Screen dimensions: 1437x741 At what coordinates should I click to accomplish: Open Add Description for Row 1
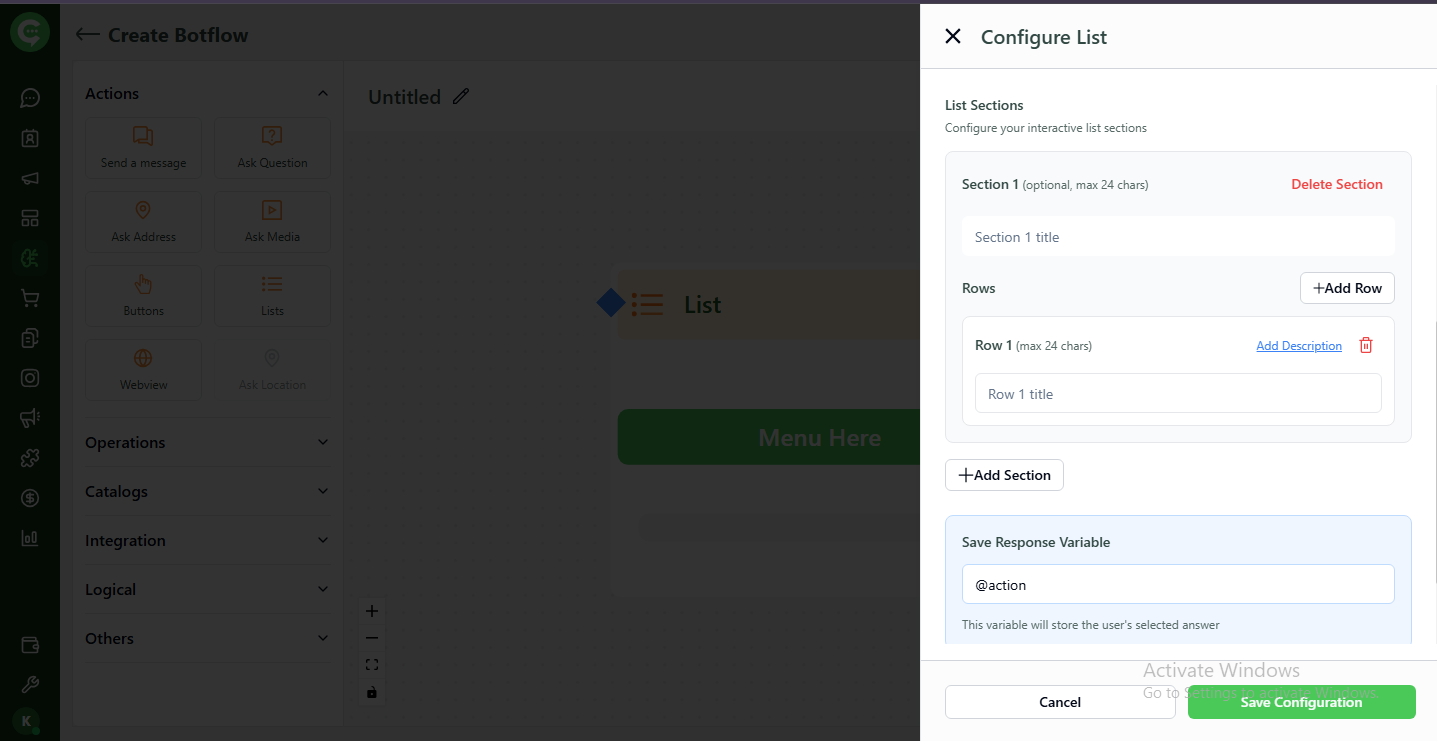[1298, 345]
